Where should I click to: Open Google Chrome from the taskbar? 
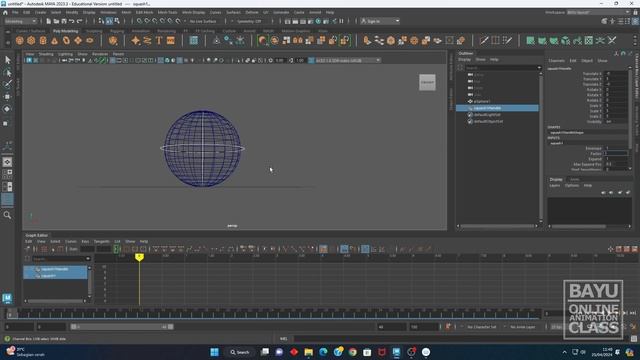click(353, 352)
